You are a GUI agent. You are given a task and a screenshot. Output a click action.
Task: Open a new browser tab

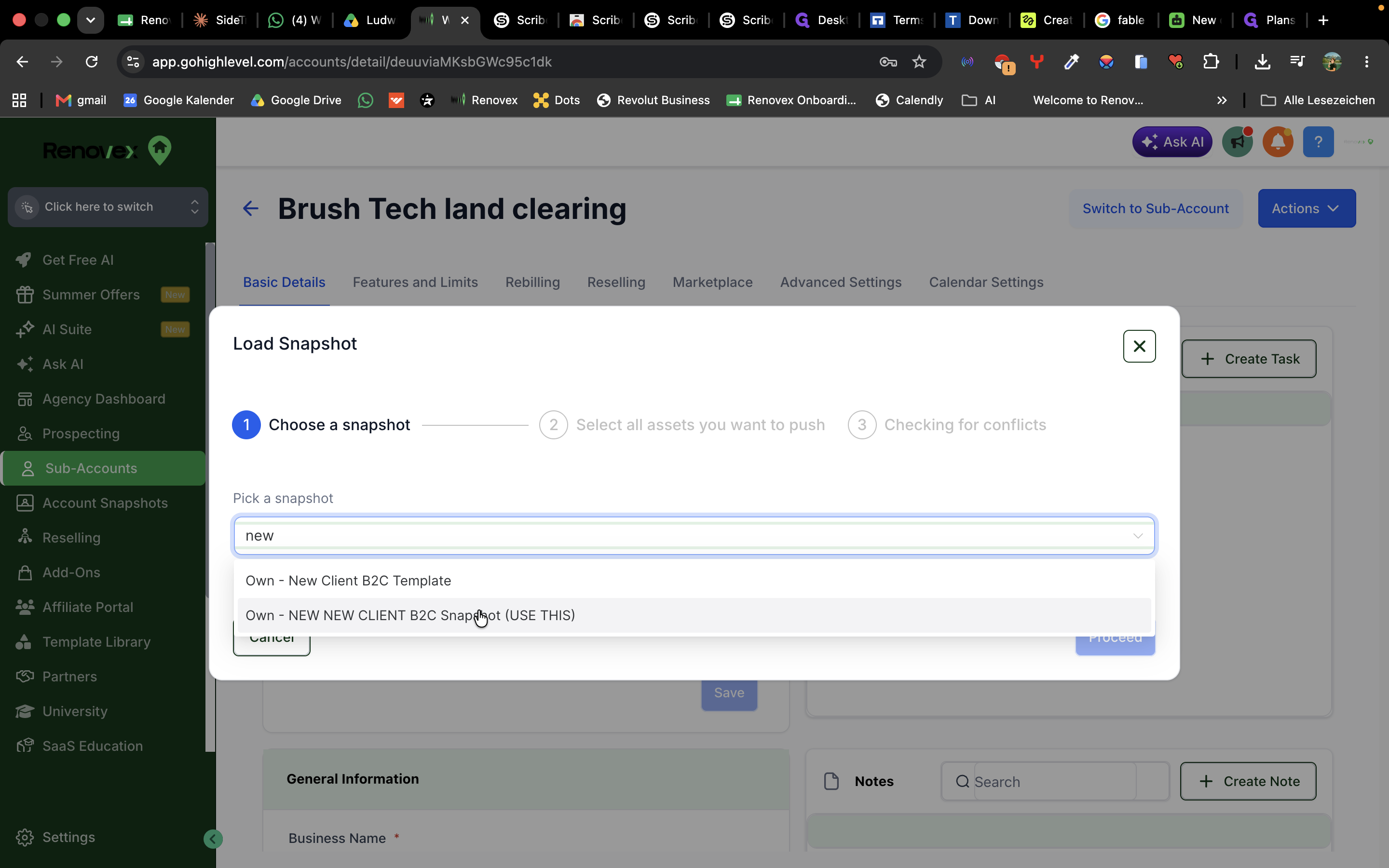1323,20
